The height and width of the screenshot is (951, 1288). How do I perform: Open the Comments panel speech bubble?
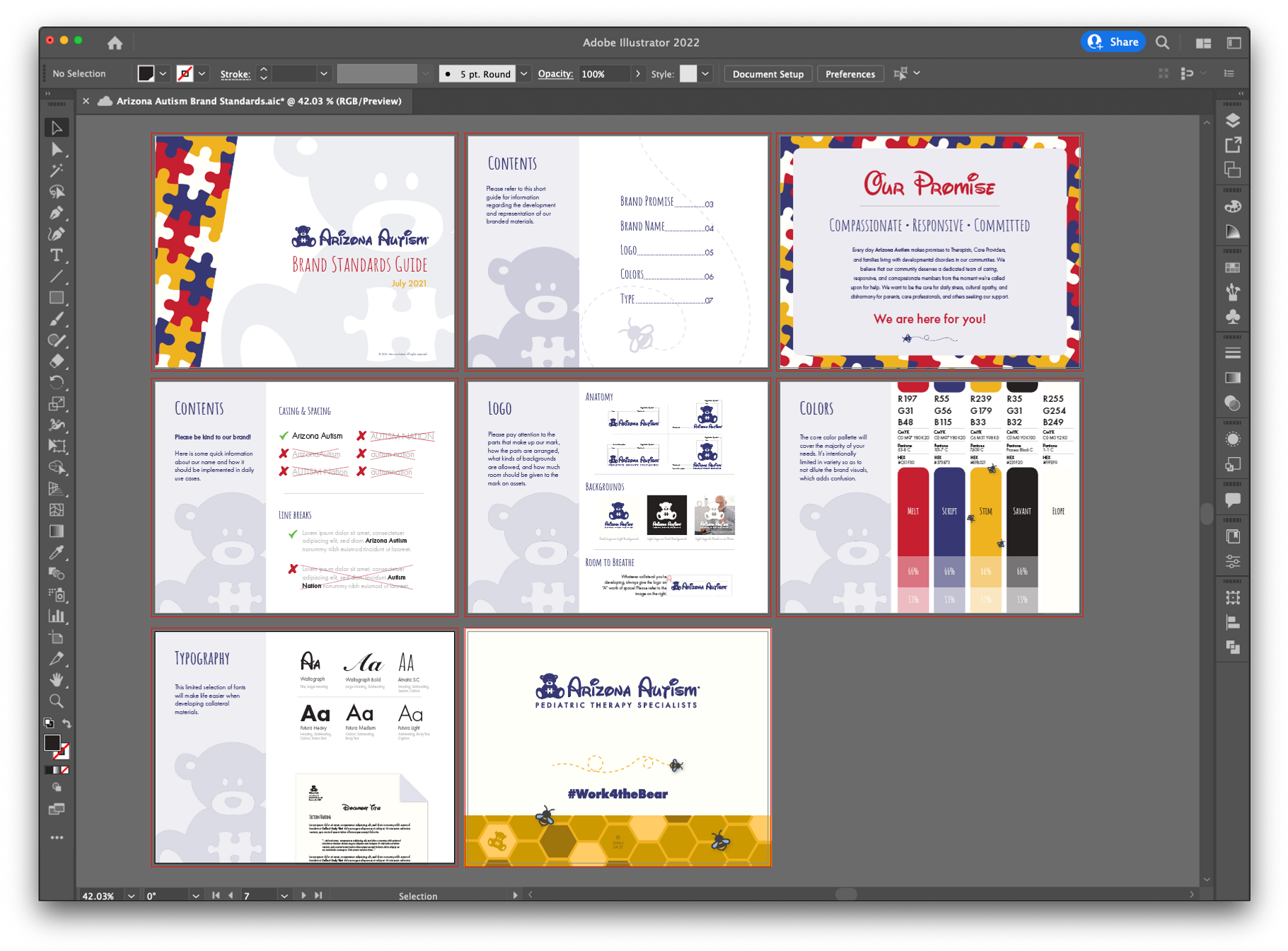tap(1233, 500)
